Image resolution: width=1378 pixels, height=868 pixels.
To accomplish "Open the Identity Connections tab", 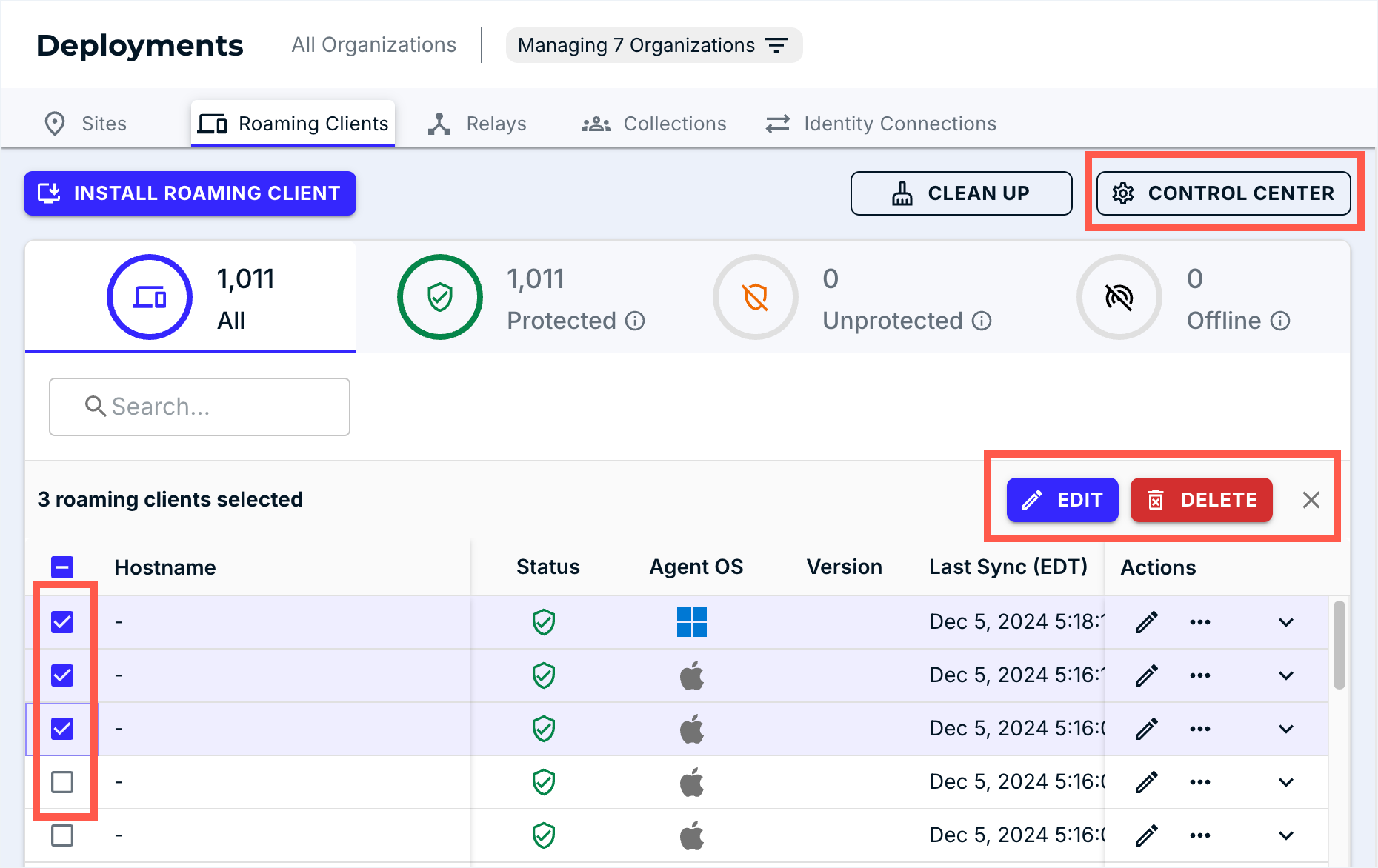I will (x=881, y=124).
